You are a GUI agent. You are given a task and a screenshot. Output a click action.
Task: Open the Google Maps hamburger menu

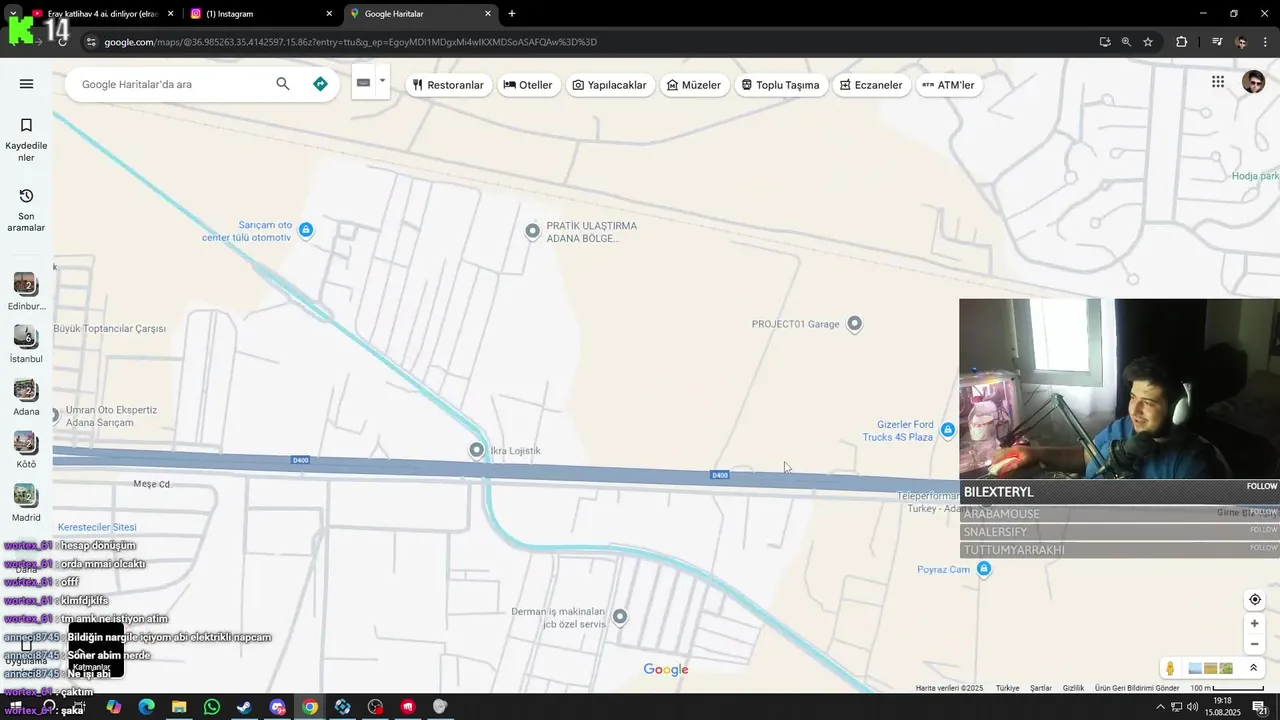26,84
